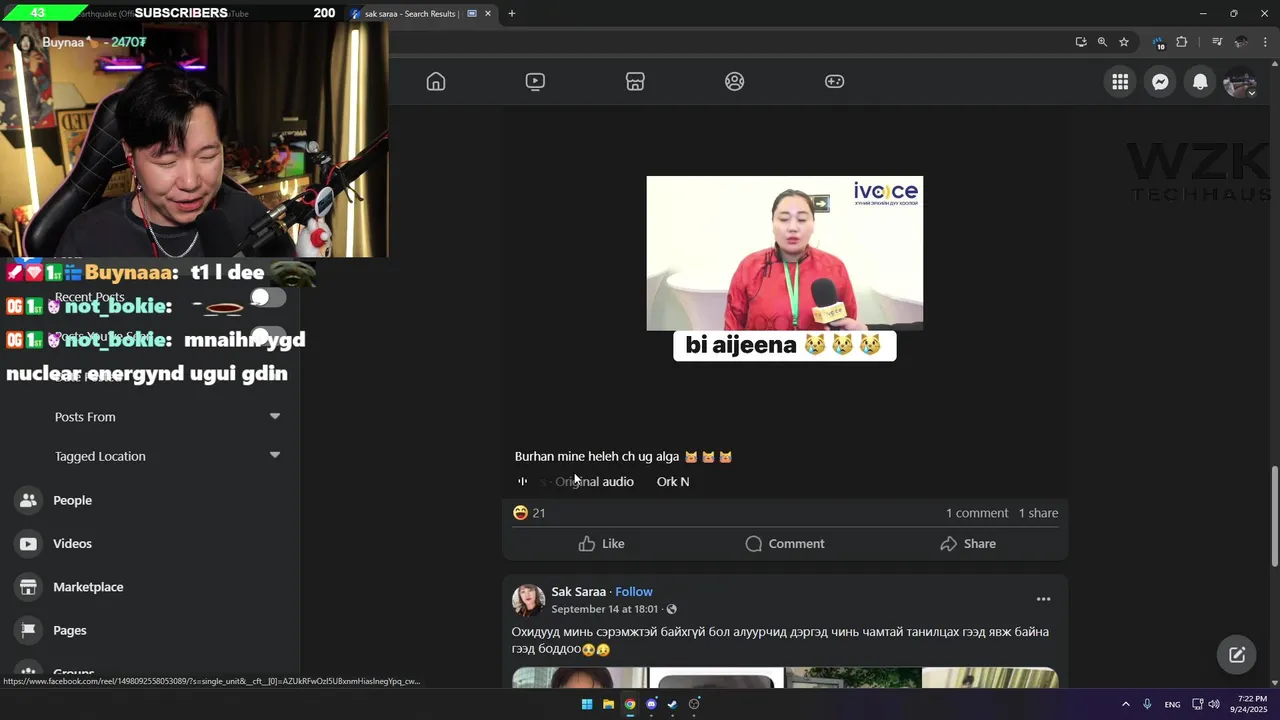Open Steam from the taskbar

(x=672, y=704)
